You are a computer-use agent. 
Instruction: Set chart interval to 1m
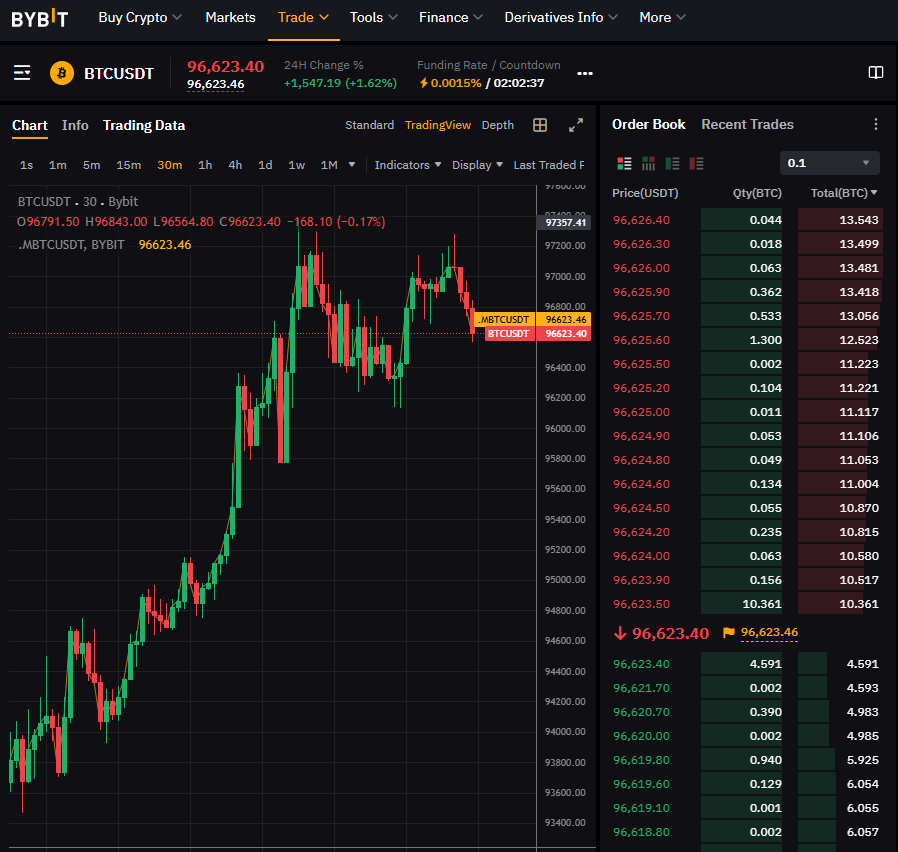[57, 165]
